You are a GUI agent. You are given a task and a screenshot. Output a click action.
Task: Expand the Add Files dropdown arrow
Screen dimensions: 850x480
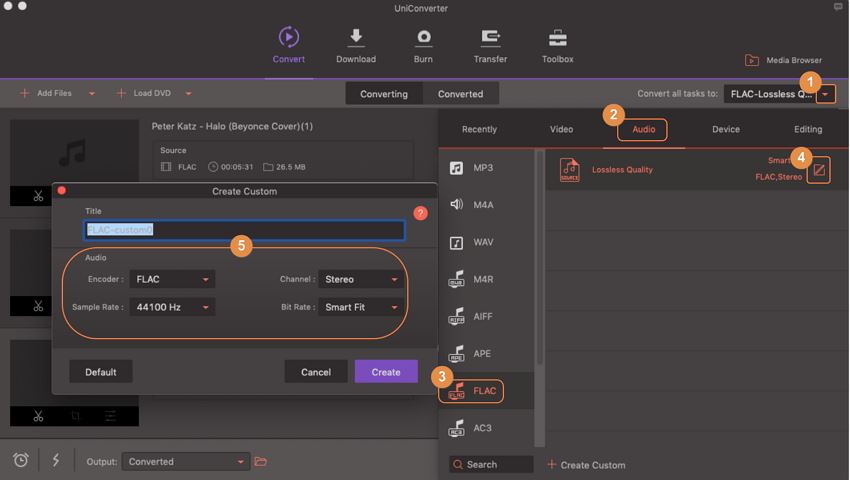click(92, 94)
